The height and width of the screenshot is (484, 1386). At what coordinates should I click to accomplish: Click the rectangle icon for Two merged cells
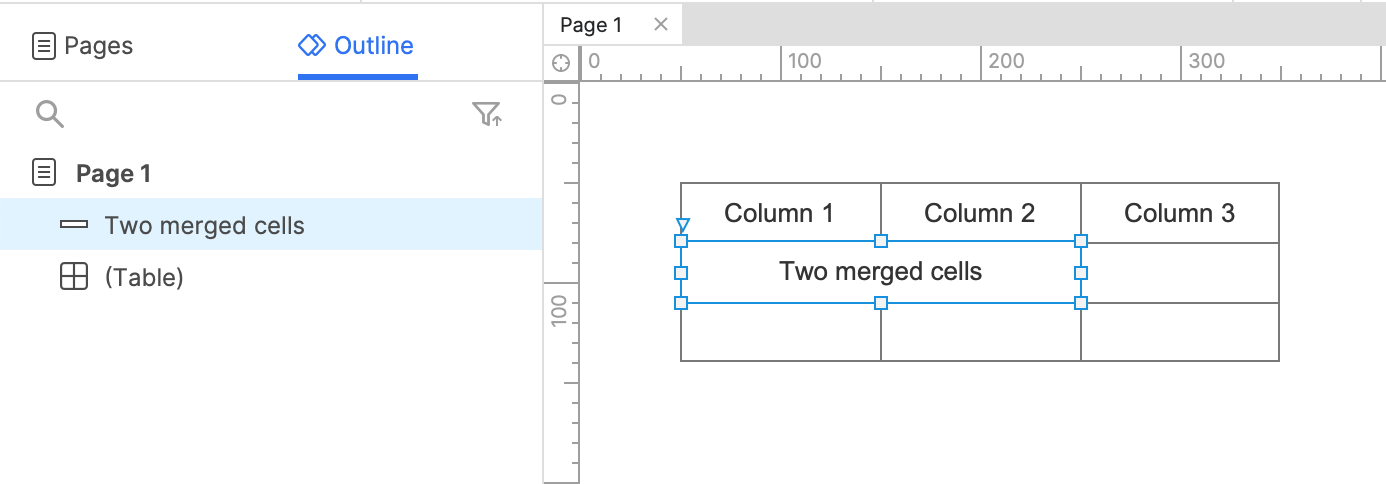pyautogui.click(x=74, y=225)
